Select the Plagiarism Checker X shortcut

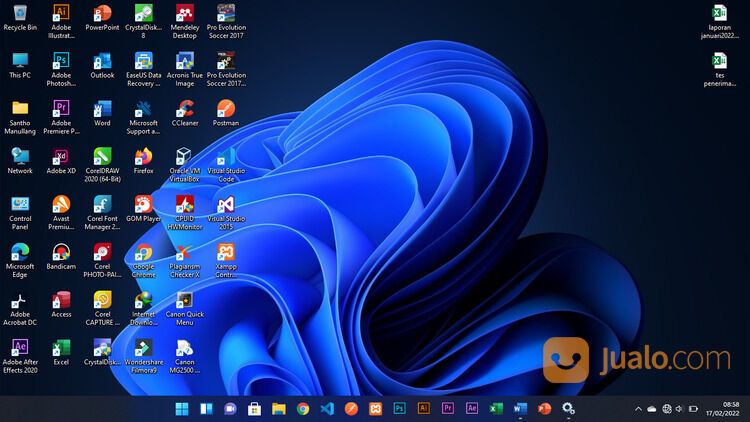coord(185,261)
